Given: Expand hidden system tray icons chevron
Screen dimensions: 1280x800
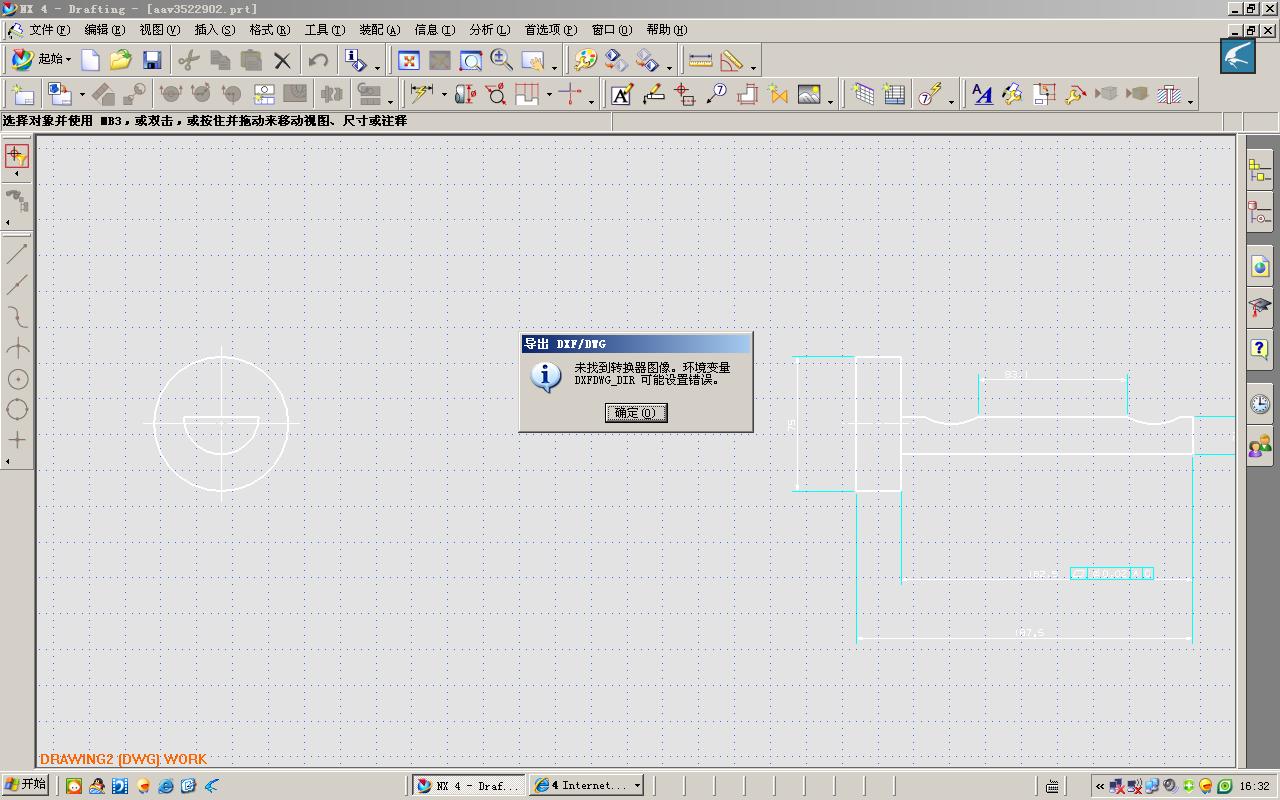Looking at the screenshot, I should point(1100,786).
